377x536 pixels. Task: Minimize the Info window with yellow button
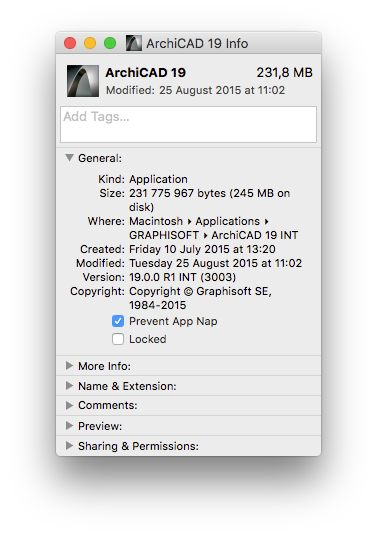click(x=90, y=43)
